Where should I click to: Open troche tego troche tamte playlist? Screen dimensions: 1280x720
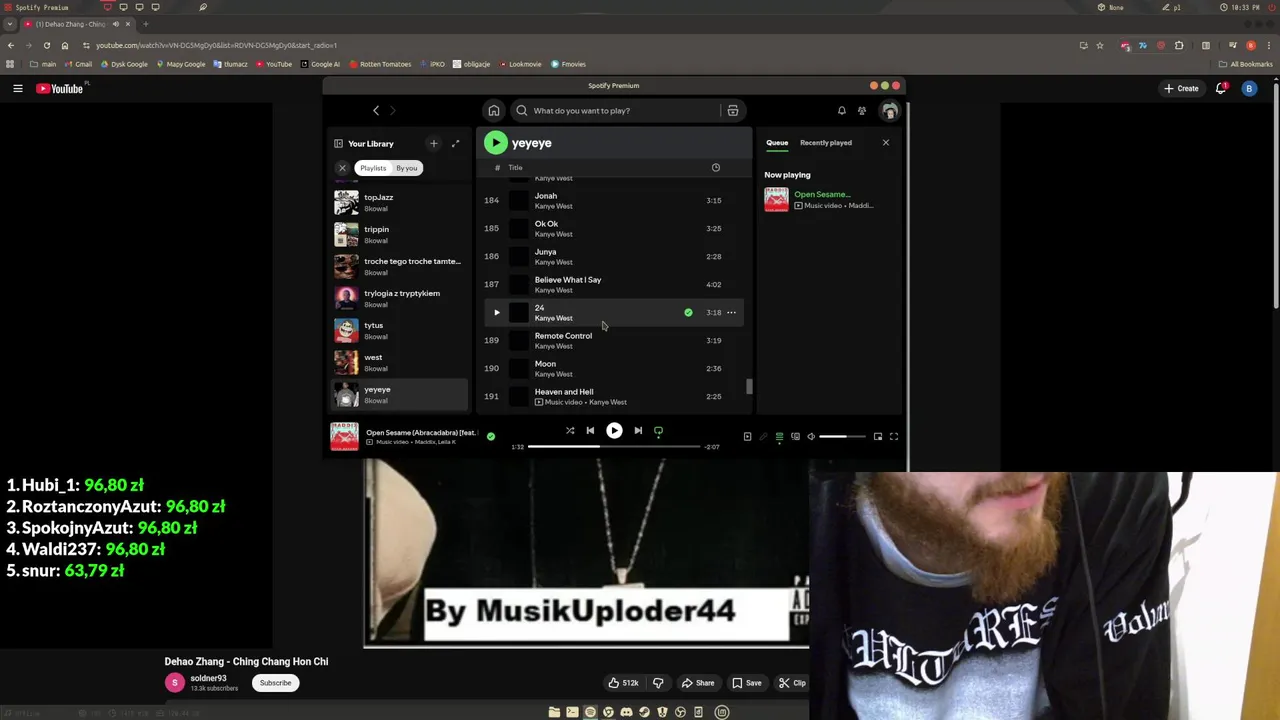[399, 267]
